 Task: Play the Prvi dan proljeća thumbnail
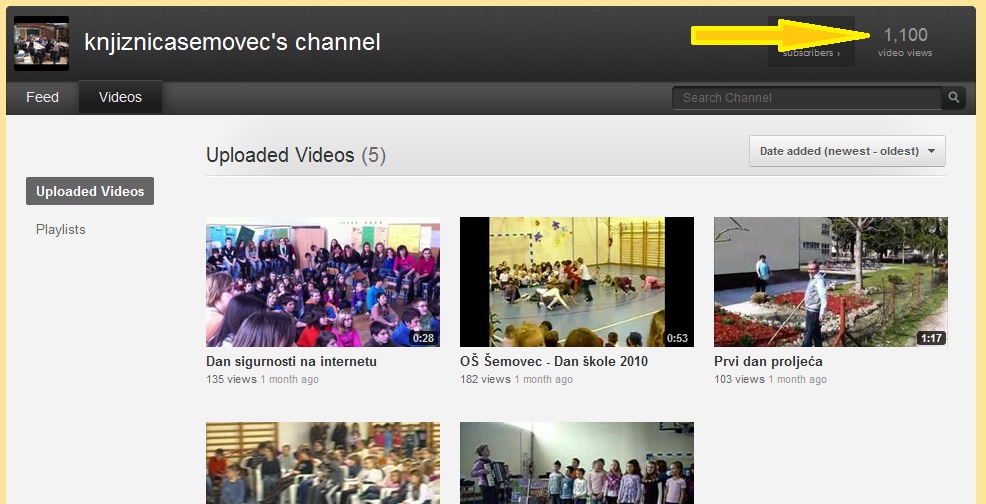click(x=831, y=282)
